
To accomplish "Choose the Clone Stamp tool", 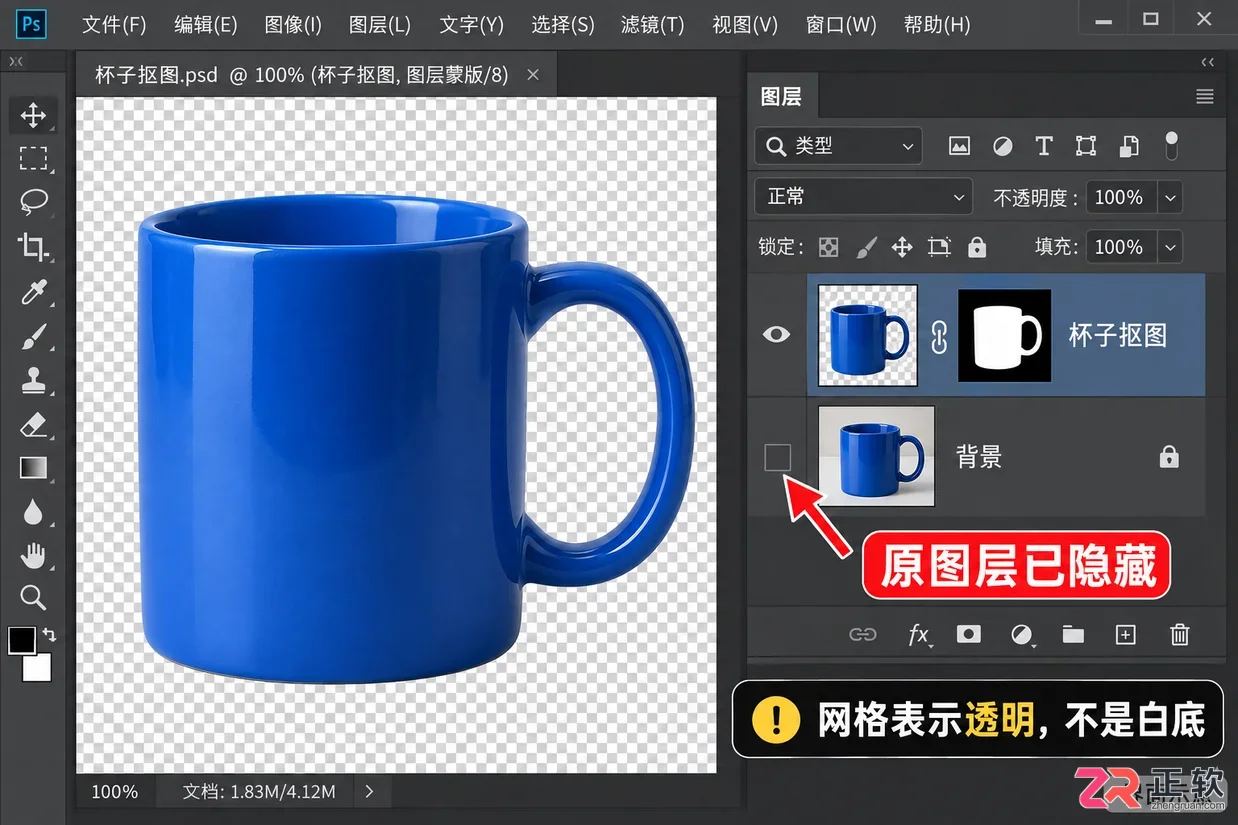I will (33, 381).
